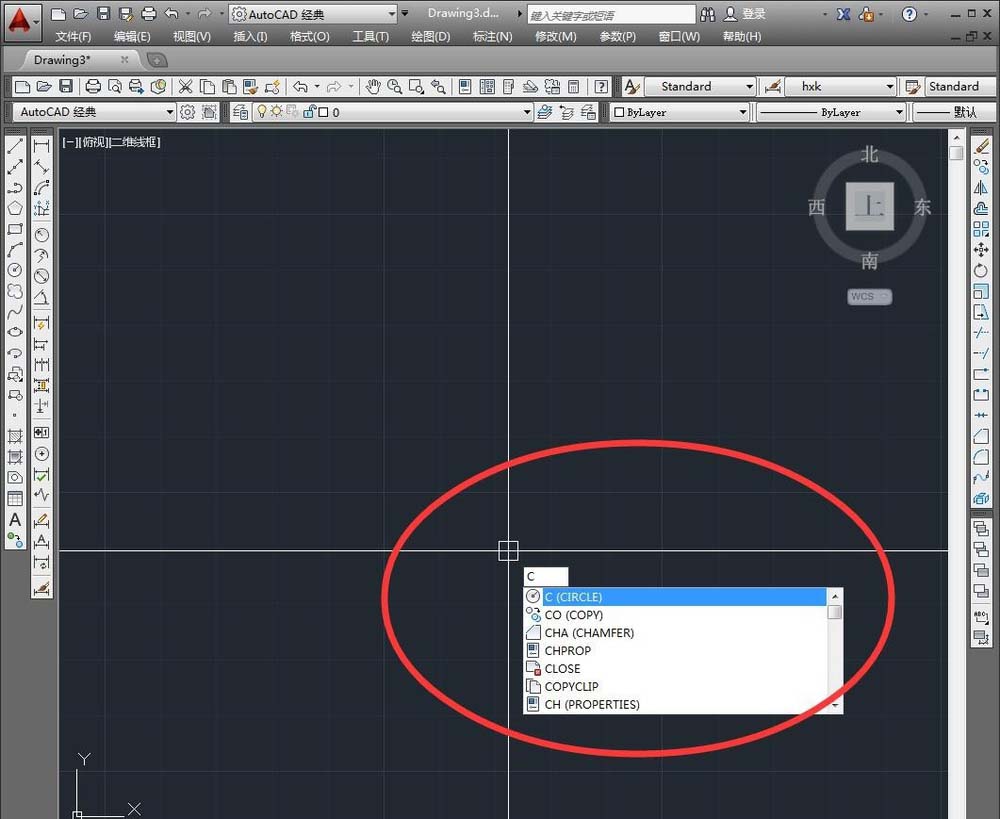This screenshot has height=819, width=1000.
Task: Switch to the Drawing3* tab
Action: pos(62,60)
